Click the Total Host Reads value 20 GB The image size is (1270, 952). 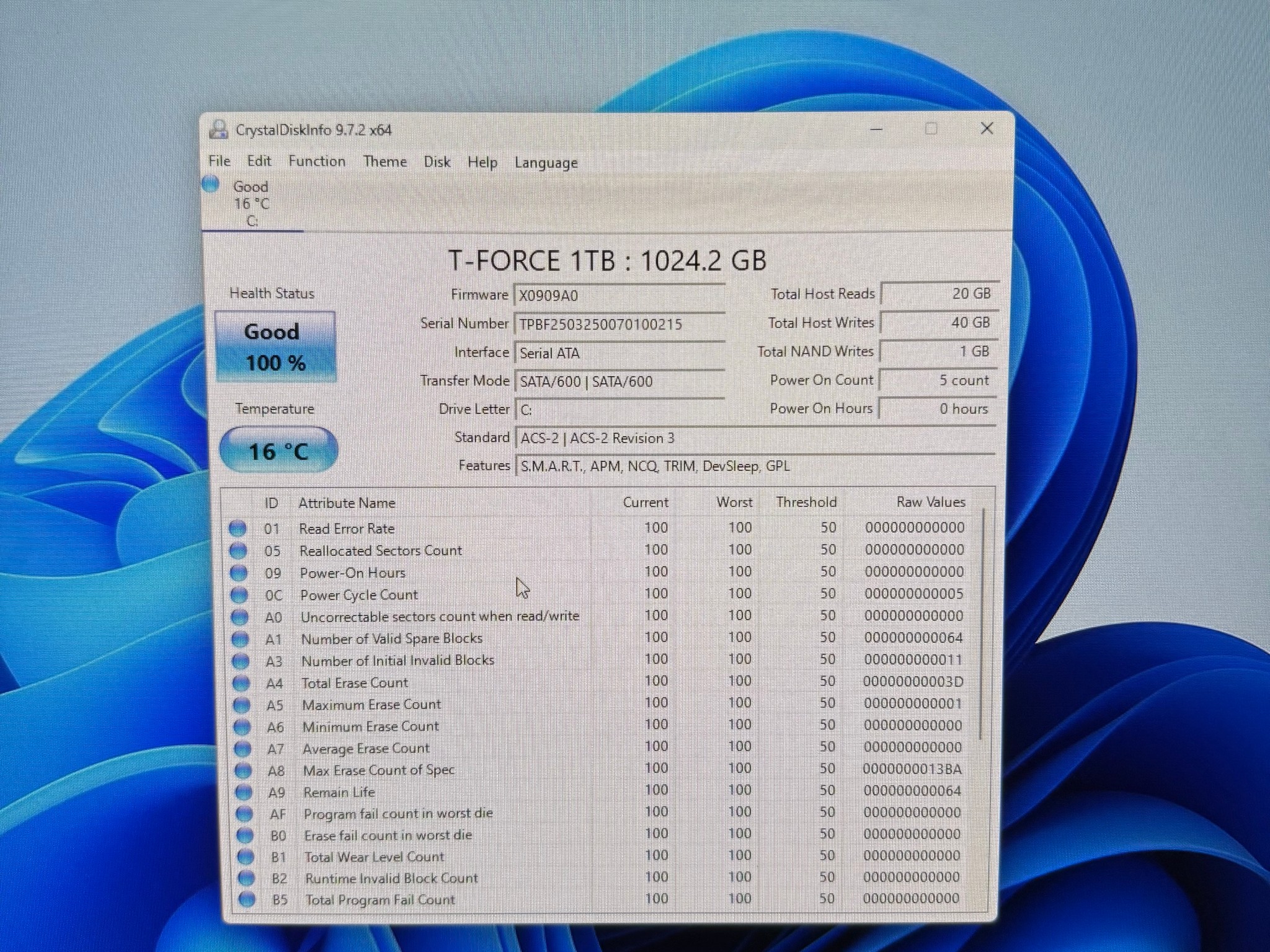tap(939, 294)
